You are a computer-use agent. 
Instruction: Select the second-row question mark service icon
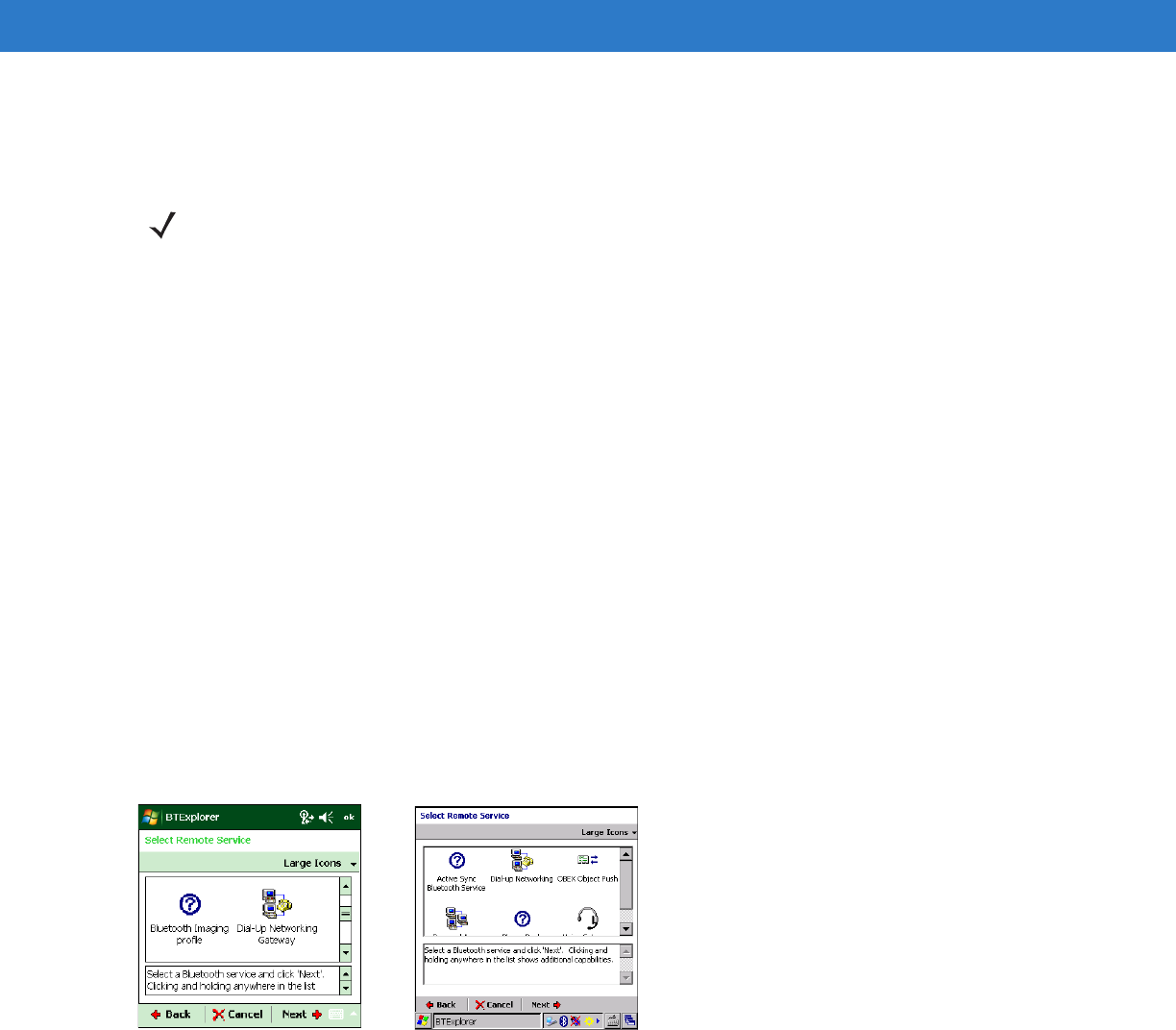[x=523, y=920]
